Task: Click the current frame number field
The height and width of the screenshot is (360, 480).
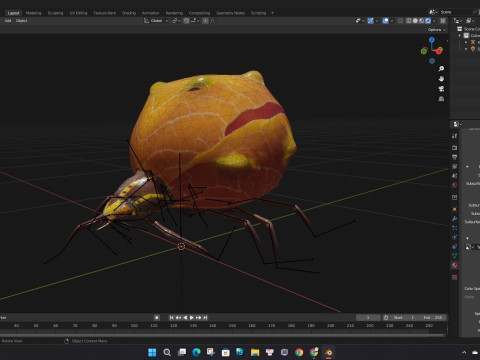Action: coord(368,318)
